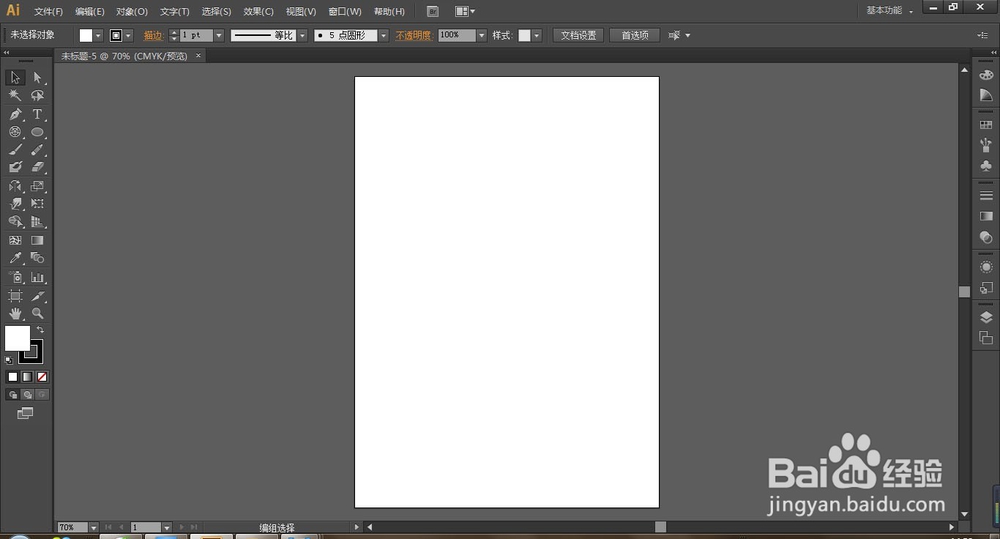Viewport: 1000px width, 539px height.
Task: Set paint mode to Color
Action: pyautogui.click(x=13, y=377)
